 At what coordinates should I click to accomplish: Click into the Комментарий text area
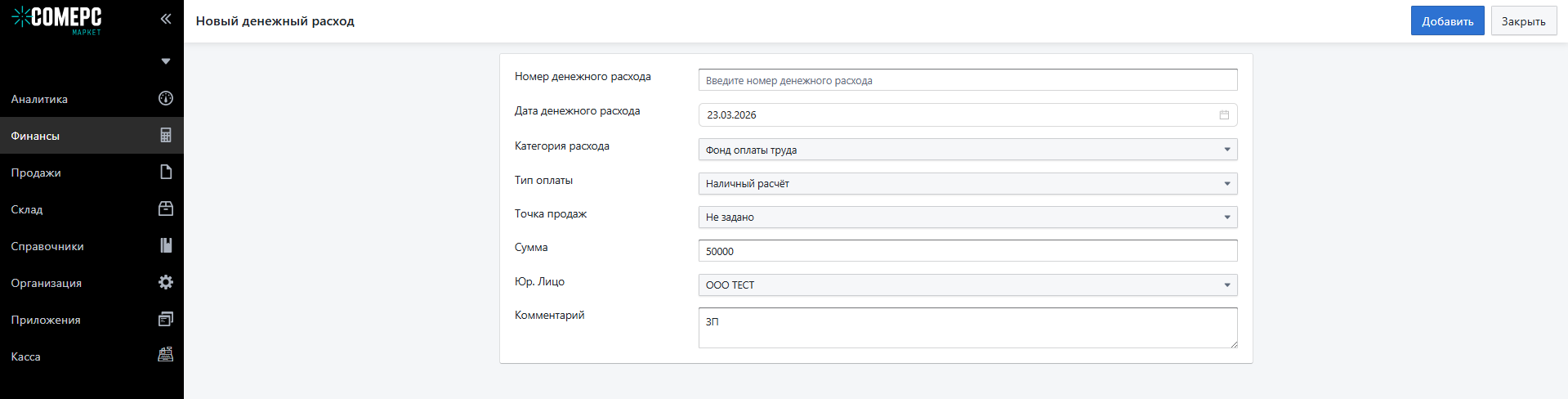(x=967, y=328)
